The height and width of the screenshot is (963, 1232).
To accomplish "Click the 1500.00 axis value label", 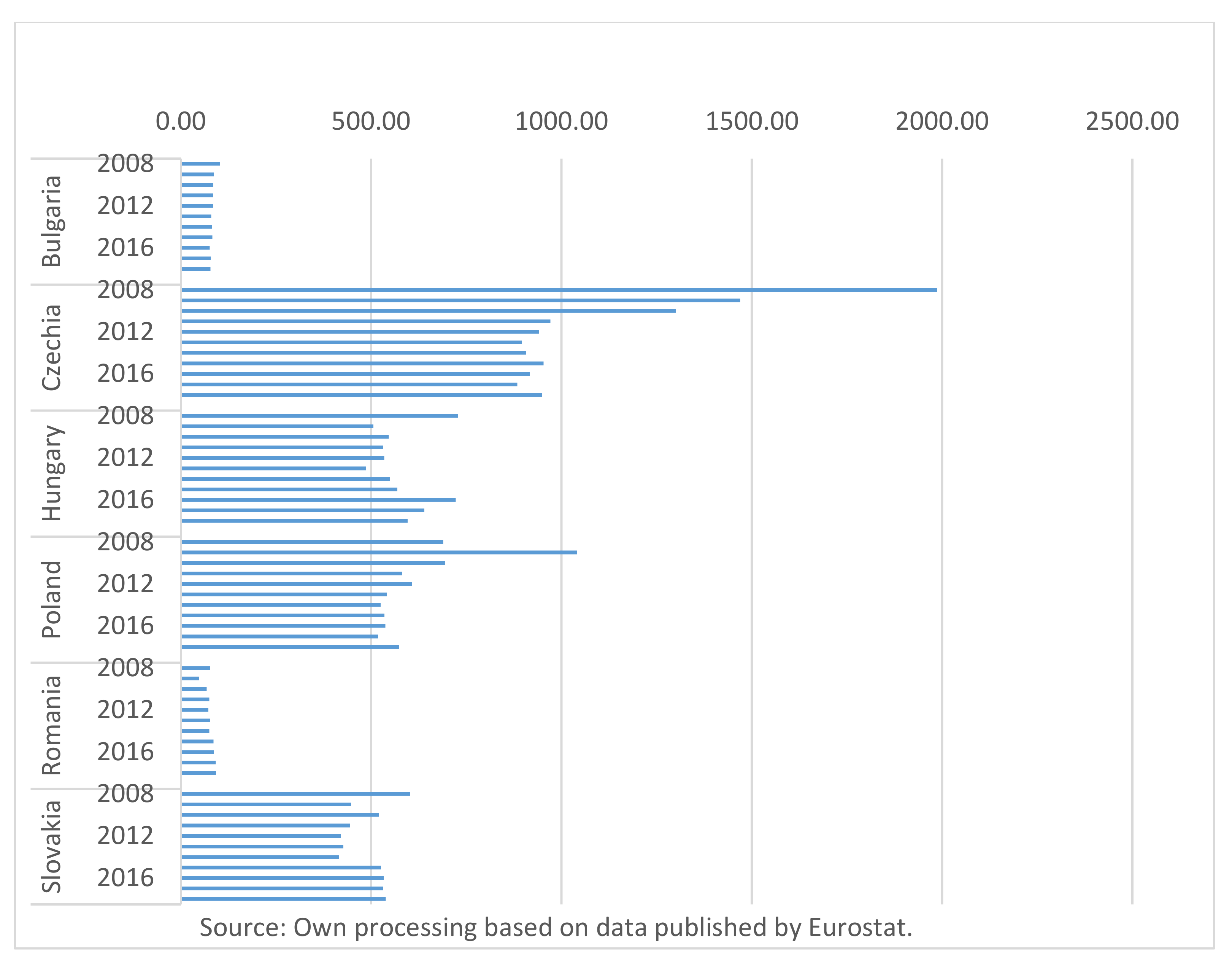I will [751, 121].
